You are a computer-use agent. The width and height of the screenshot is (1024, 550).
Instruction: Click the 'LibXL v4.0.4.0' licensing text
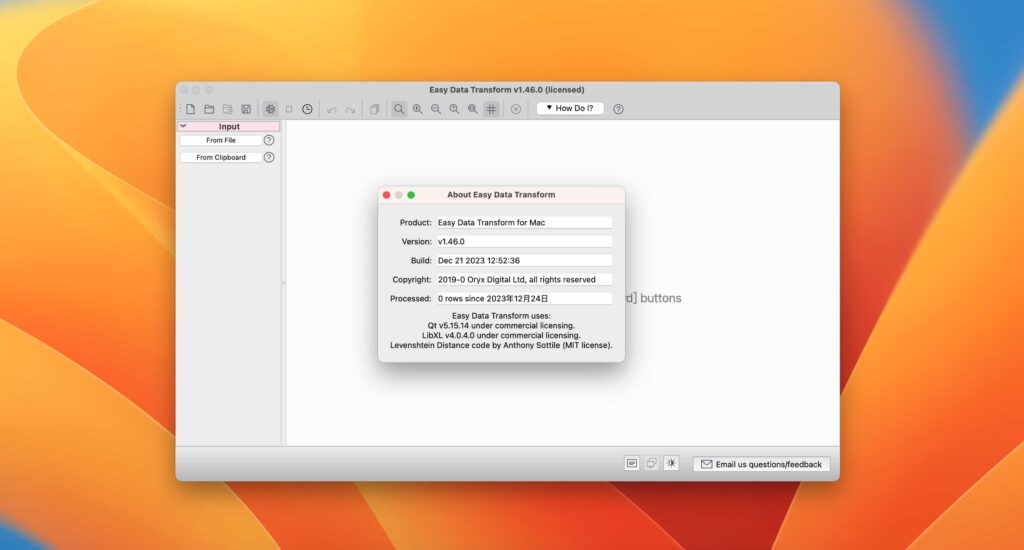pyautogui.click(x=501, y=335)
